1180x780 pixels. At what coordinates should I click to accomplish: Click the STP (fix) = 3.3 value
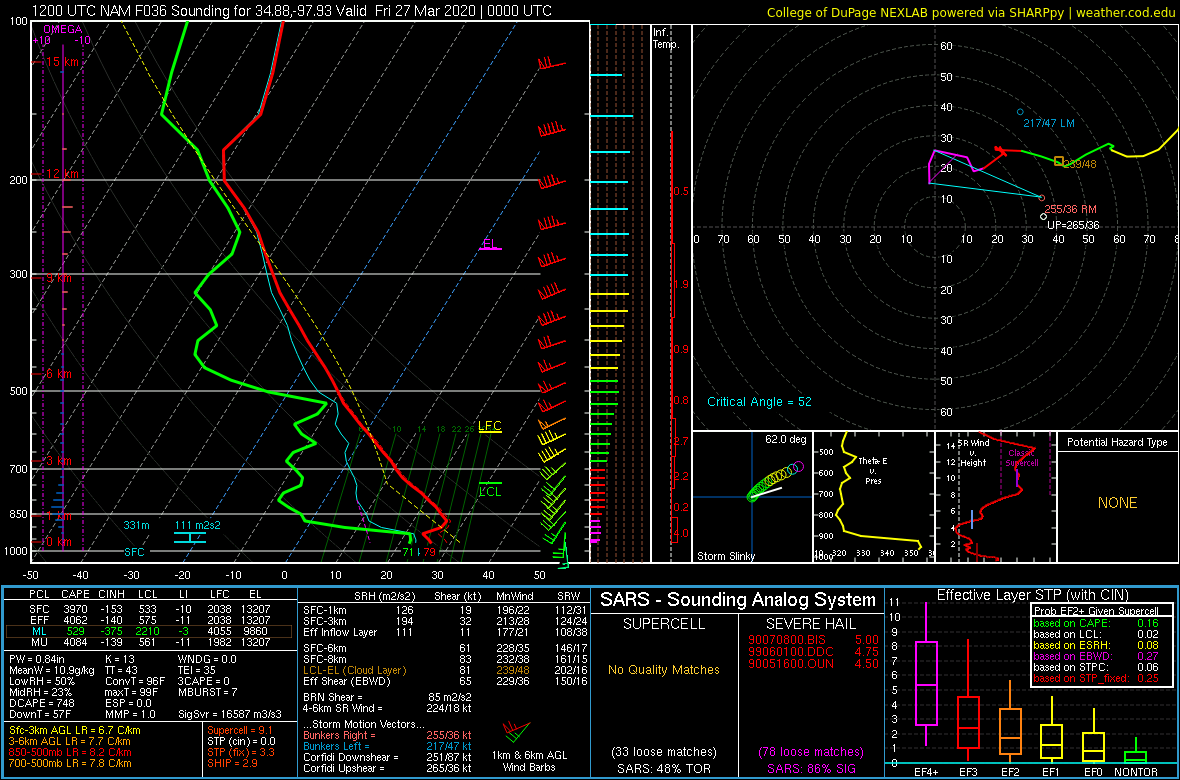(x=241, y=752)
